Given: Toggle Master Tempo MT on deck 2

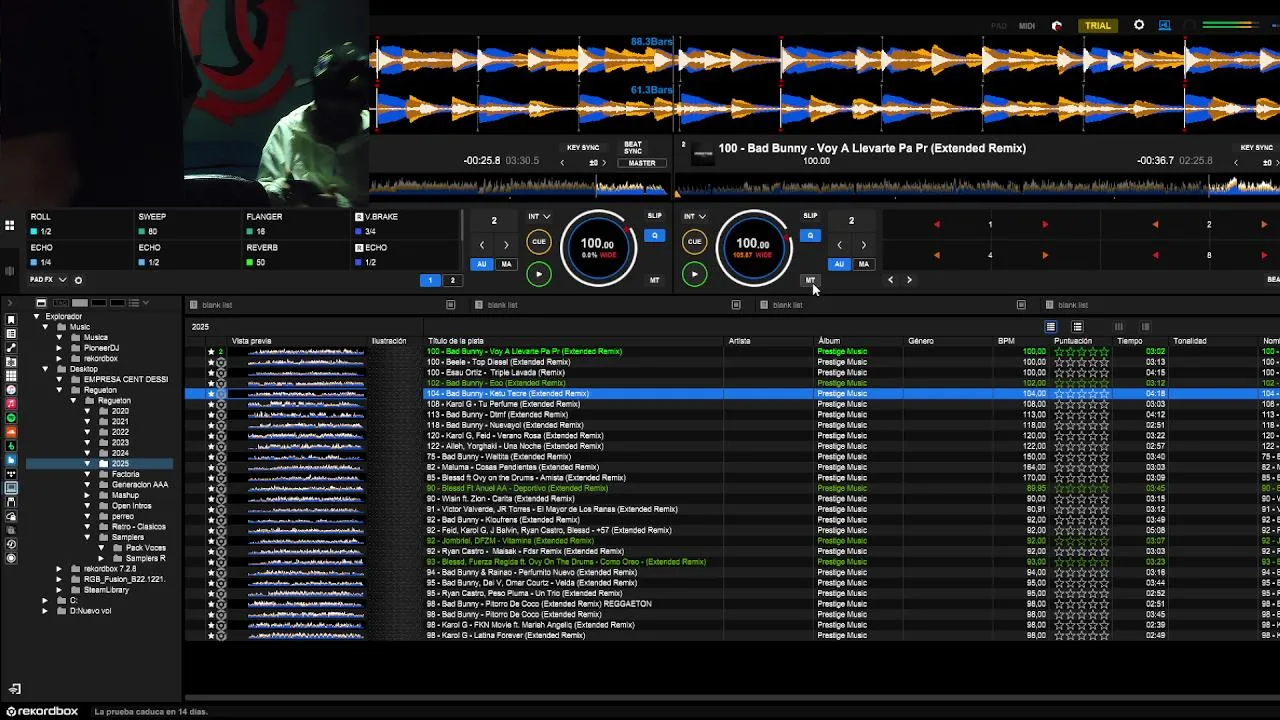Looking at the screenshot, I should pos(810,280).
